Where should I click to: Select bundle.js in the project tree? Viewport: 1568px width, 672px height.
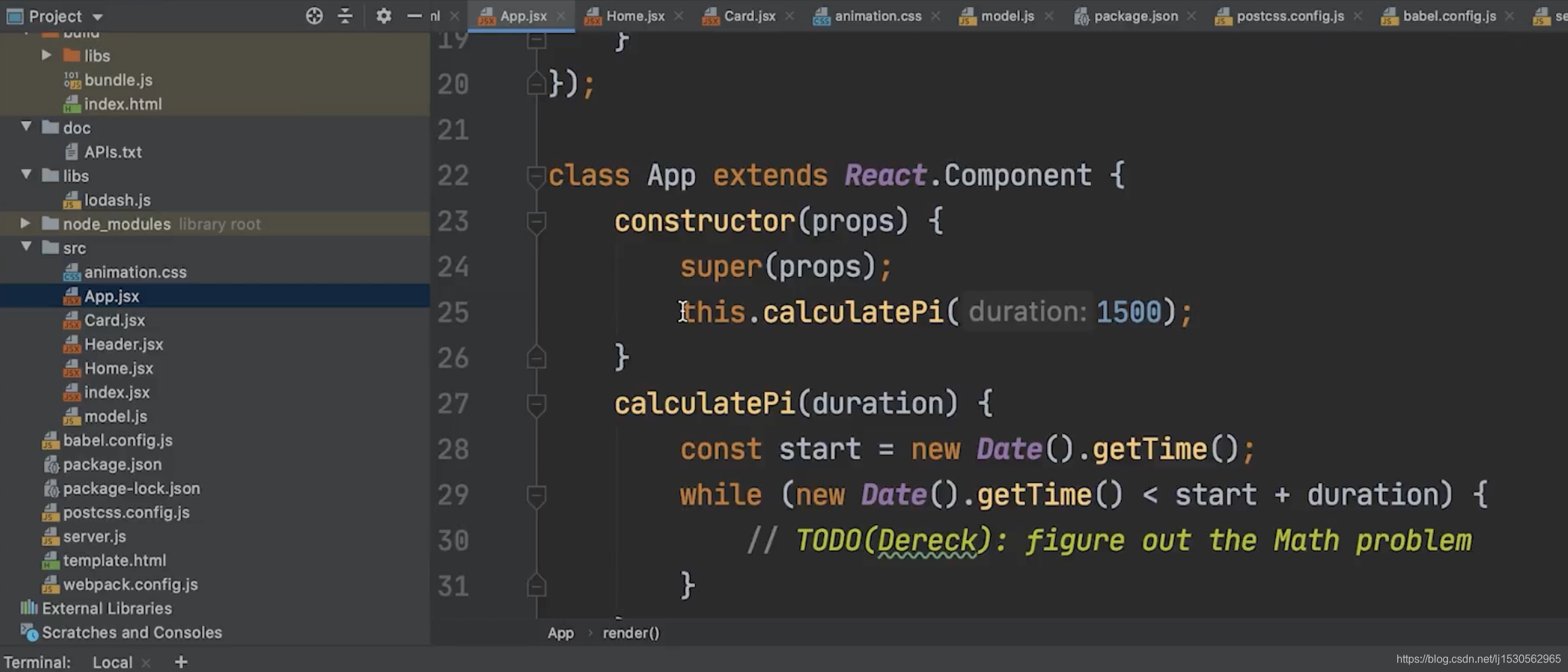(x=118, y=80)
